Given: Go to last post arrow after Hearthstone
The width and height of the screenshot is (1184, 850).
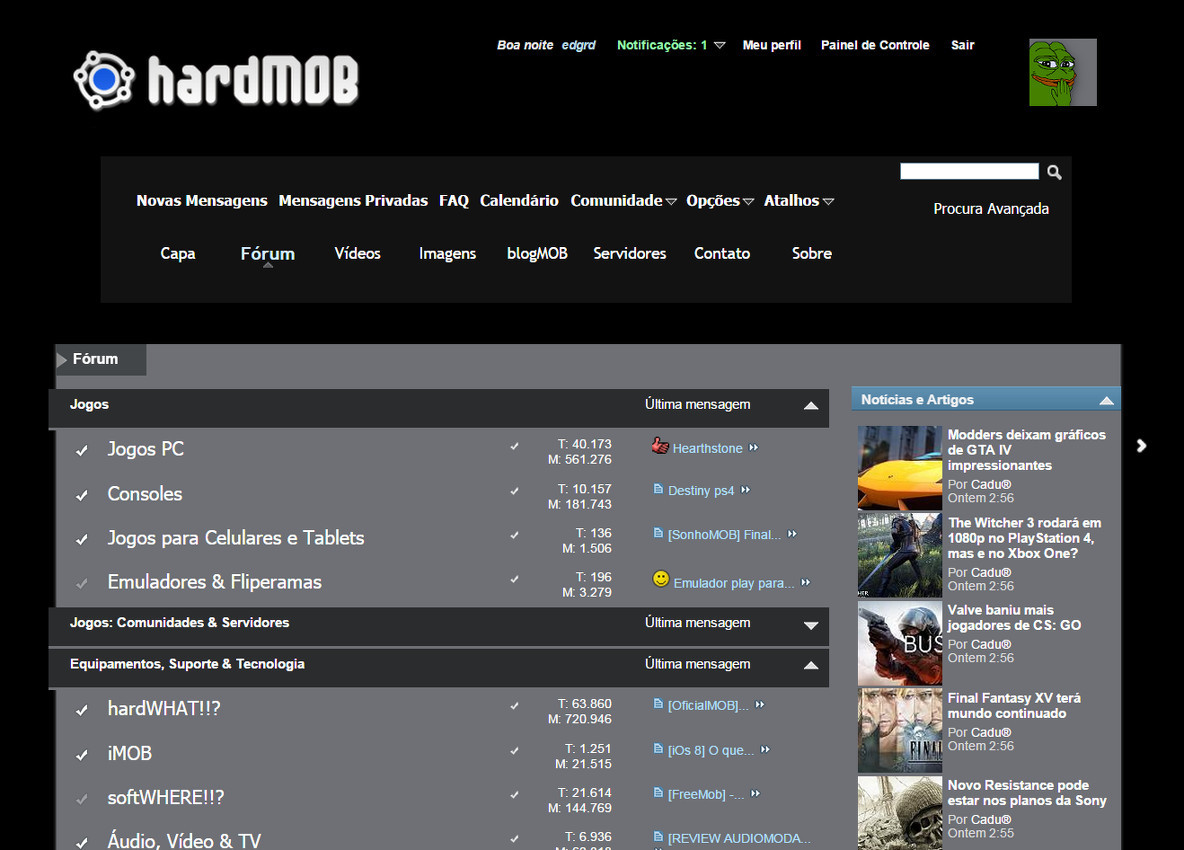Looking at the screenshot, I should pyautogui.click(x=754, y=448).
